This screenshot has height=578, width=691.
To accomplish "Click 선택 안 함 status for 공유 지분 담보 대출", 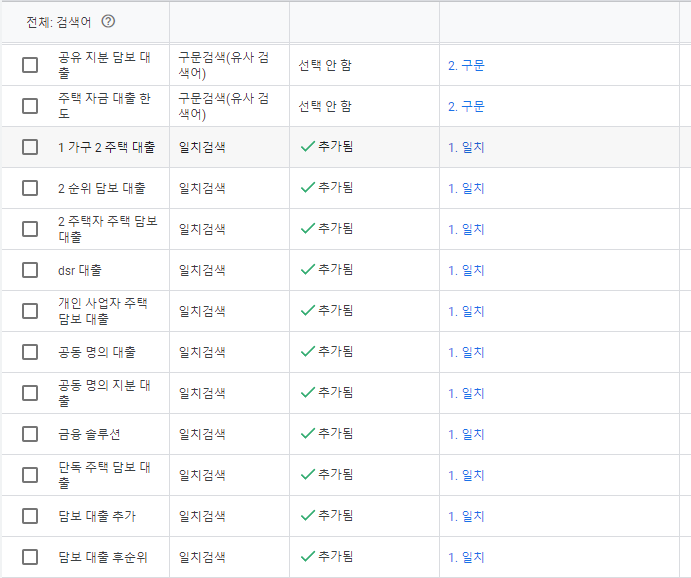I will (325, 65).
